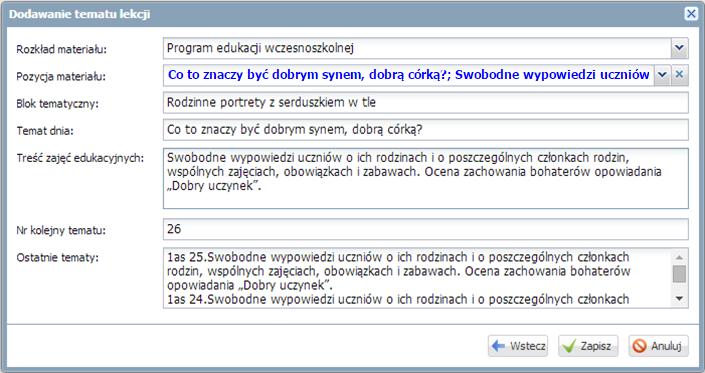Click the Temat dnia label

tap(45, 131)
